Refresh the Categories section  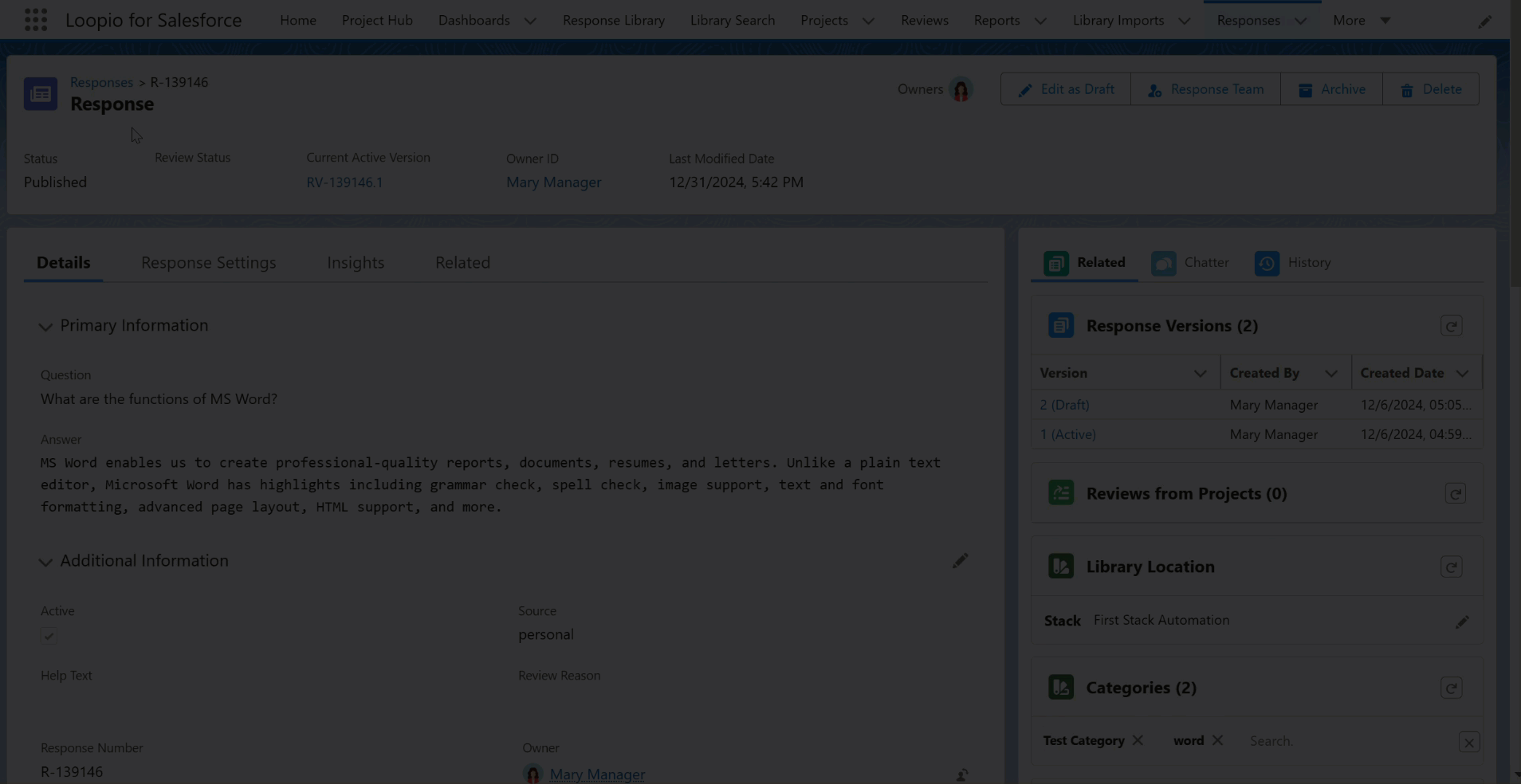coord(1451,688)
